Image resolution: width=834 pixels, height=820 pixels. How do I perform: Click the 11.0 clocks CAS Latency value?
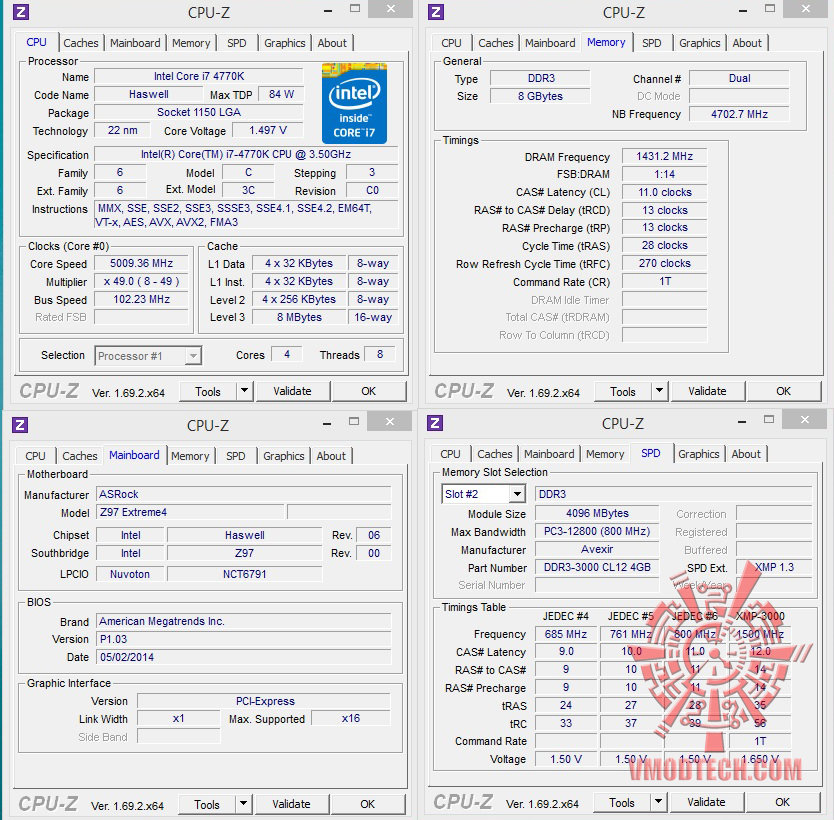[x=664, y=192]
